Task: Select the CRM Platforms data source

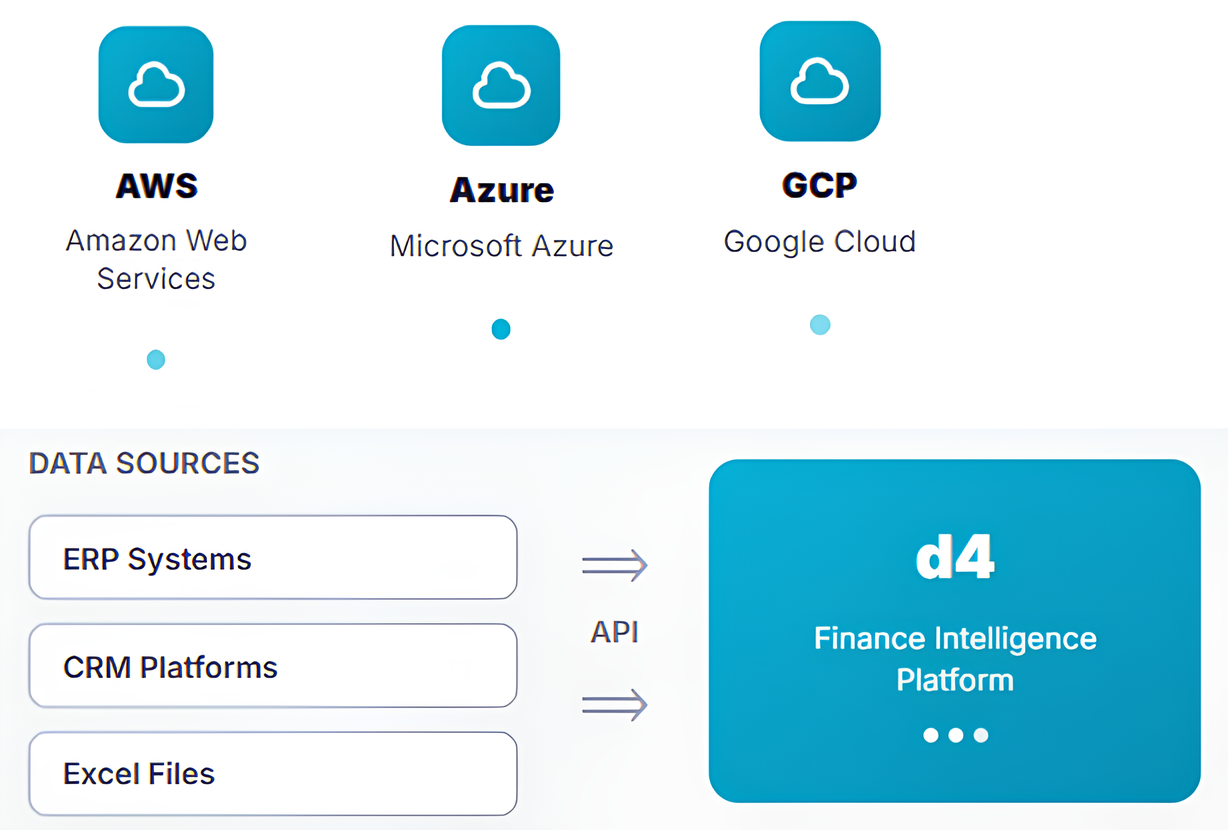Action: [x=273, y=666]
